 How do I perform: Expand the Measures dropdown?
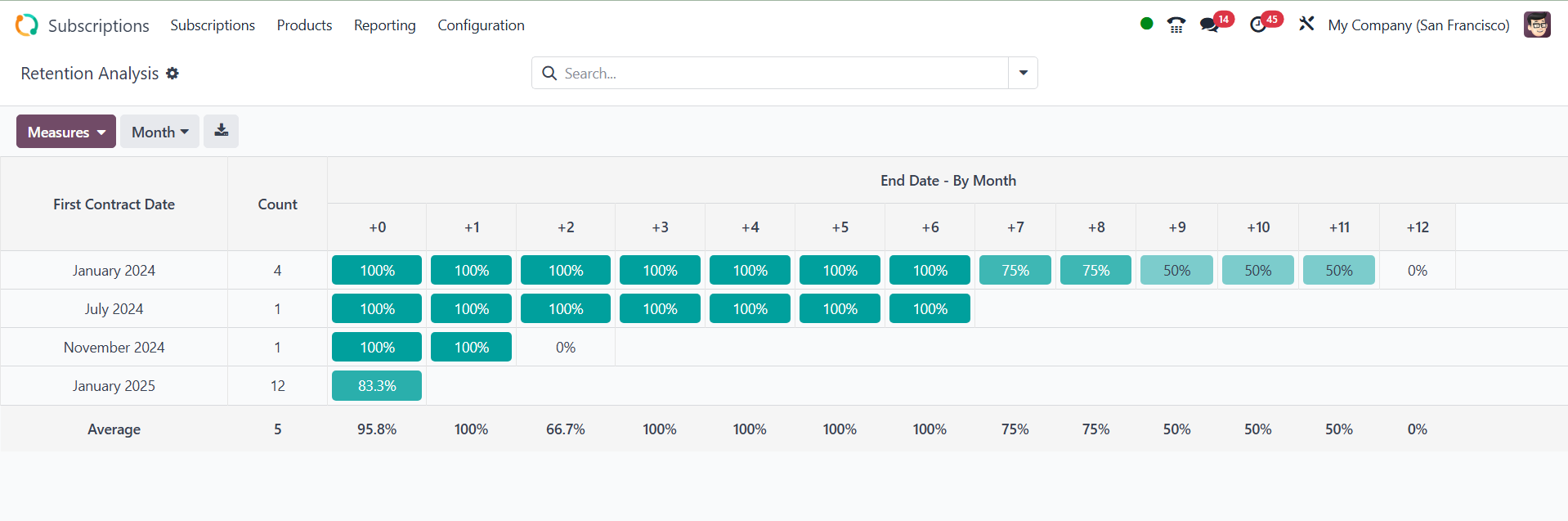66,132
